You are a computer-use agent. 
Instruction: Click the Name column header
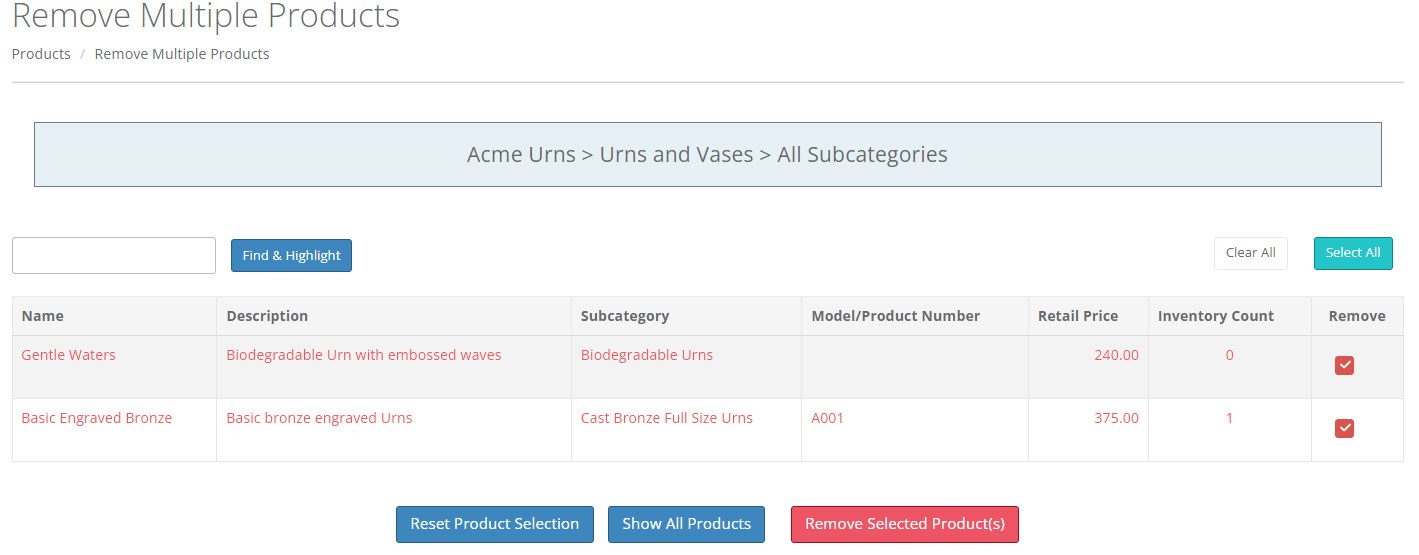click(43, 316)
